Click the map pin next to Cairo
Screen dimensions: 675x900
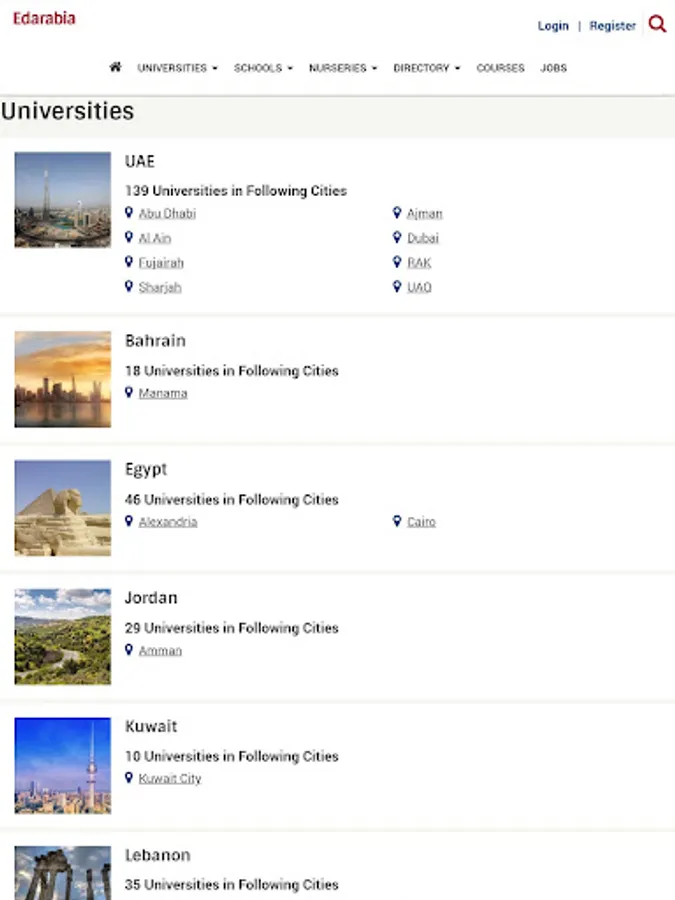[x=397, y=521]
